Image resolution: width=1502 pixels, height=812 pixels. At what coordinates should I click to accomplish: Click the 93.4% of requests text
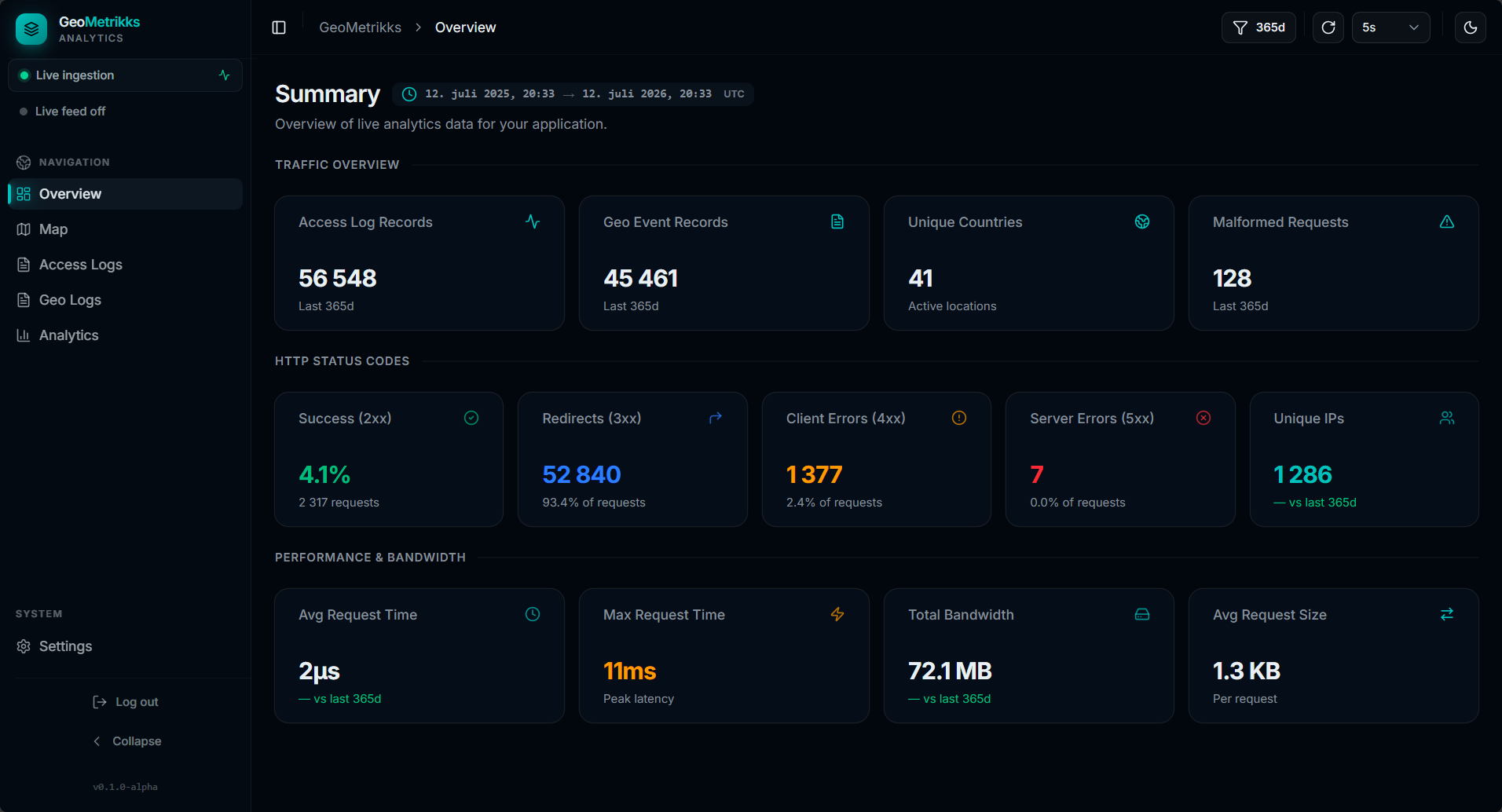tap(594, 503)
